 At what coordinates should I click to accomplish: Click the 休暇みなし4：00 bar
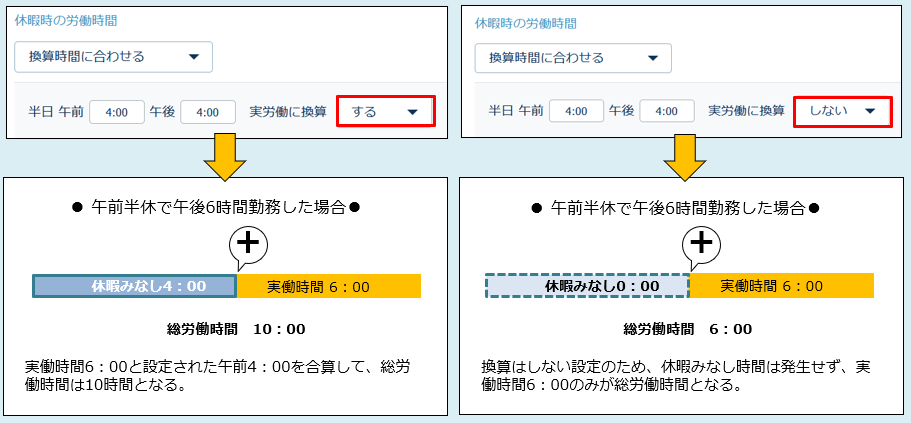[x=134, y=286]
